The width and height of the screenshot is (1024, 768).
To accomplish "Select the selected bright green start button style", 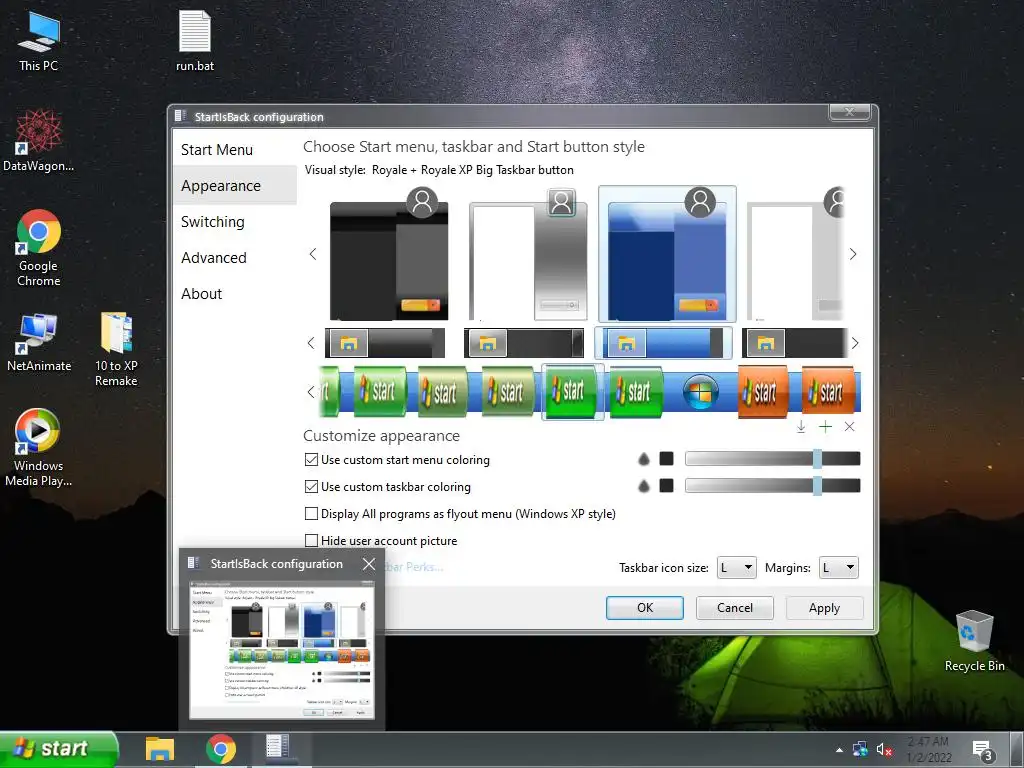I will tap(573, 391).
